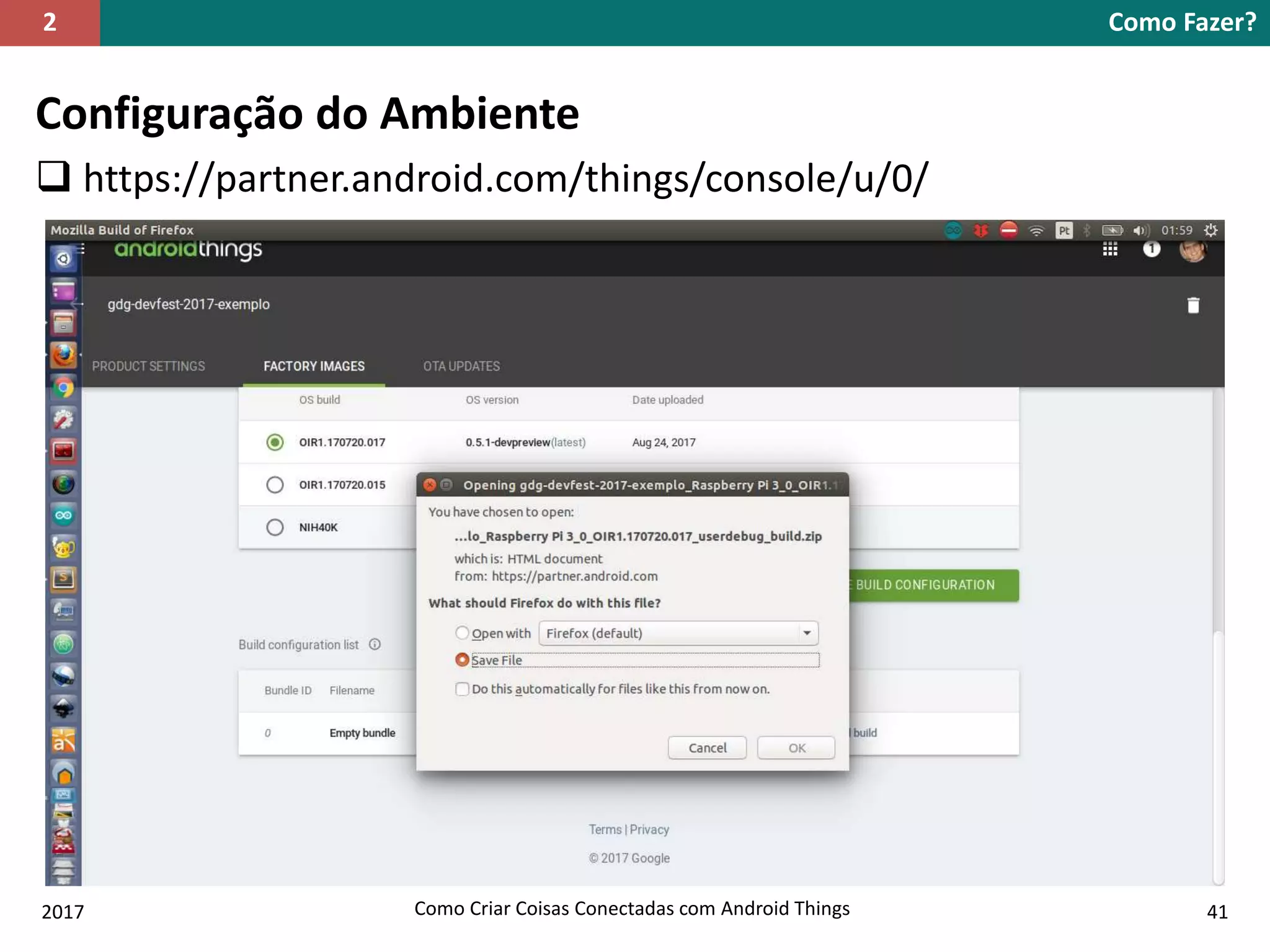Click the Empty bundle filename cell
The width and height of the screenshot is (1270, 952).
point(362,733)
